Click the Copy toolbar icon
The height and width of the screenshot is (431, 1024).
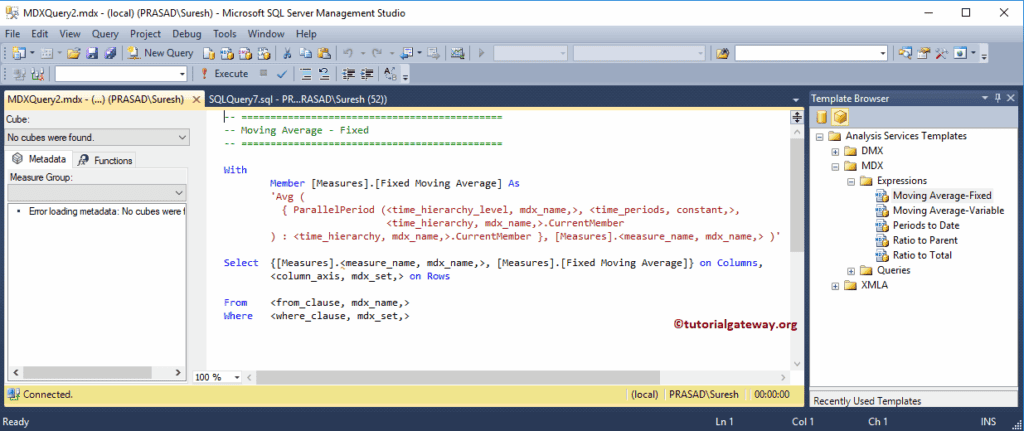click(x=305, y=53)
